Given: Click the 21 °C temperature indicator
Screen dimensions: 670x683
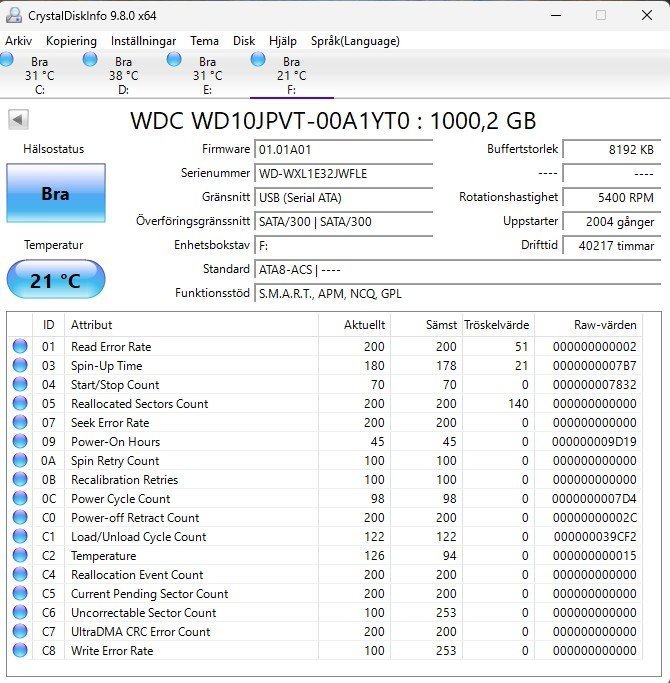Looking at the screenshot, I should pos(55,280).
